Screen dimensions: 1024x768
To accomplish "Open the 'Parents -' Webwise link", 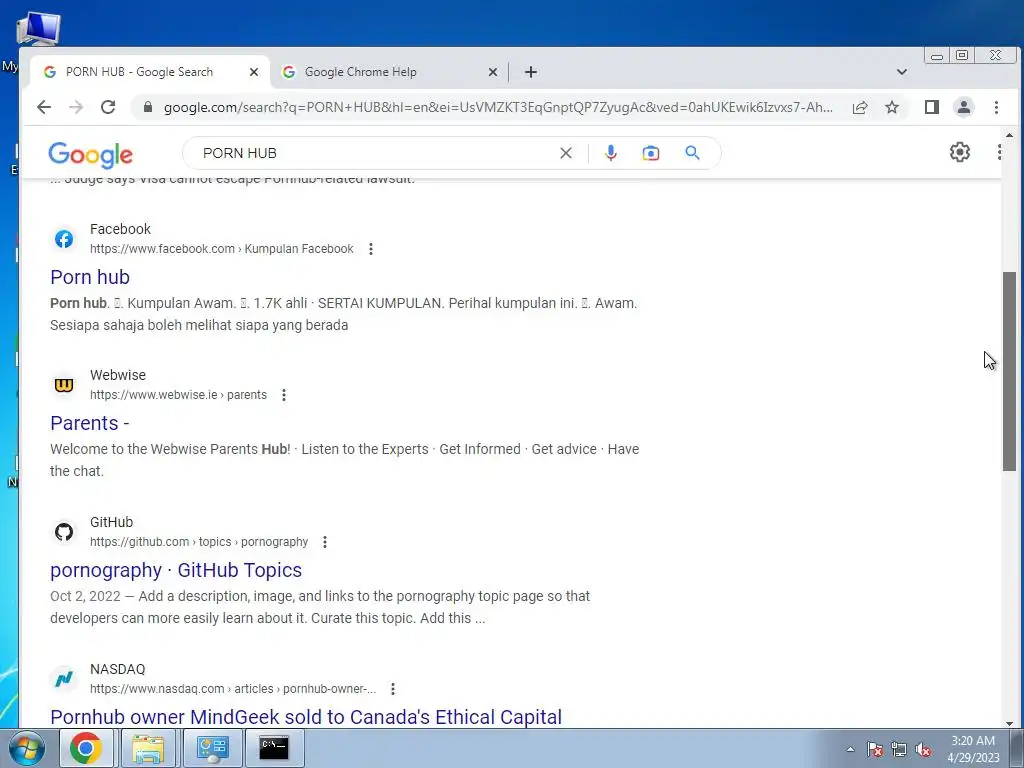I will (89, 423).
